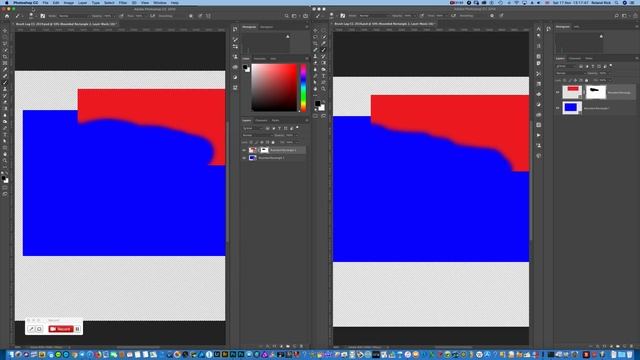640x360 pixels.
Task: Select the Hand tool in left window toolbar
Action: tap(5, 154)
